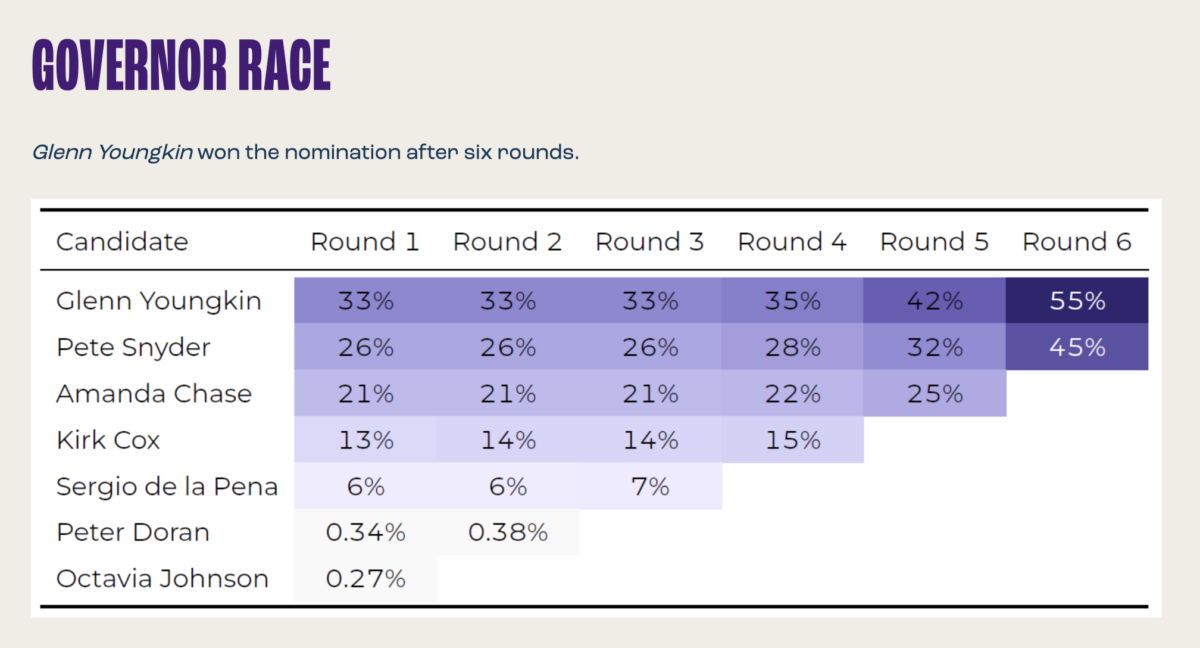Image resolution: width=1200 pixels, height=648 pixels.
Task: Click Pete Snyder's row label
Action: pos(133,347)
